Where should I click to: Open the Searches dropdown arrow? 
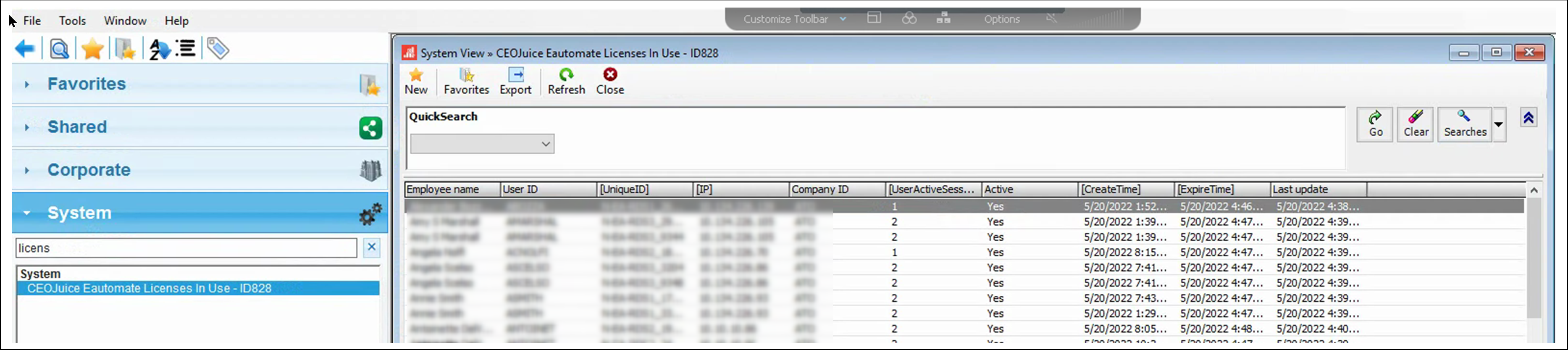click(1499, 124)
